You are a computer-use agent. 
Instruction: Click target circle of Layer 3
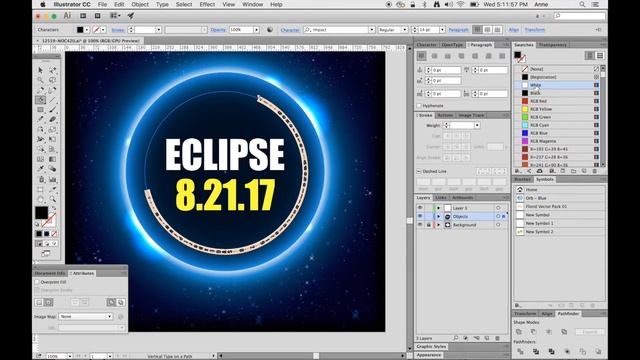coord(498,208)
